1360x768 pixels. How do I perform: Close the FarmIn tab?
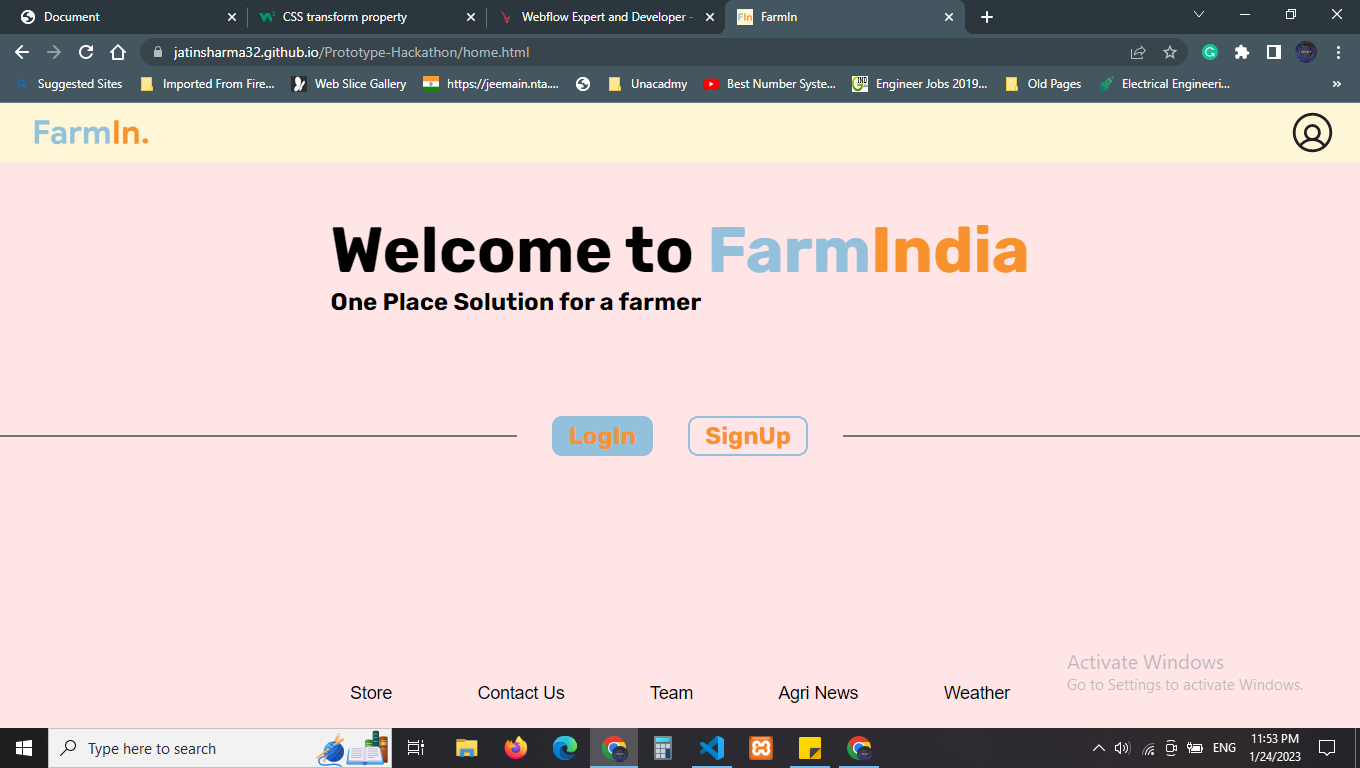point(949,17)
